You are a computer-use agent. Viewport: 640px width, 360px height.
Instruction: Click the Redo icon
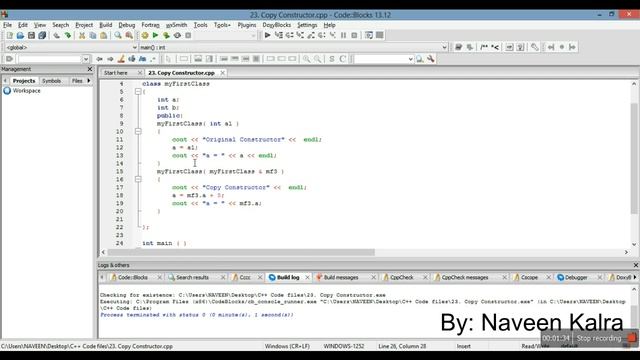(x=67, y=36)
